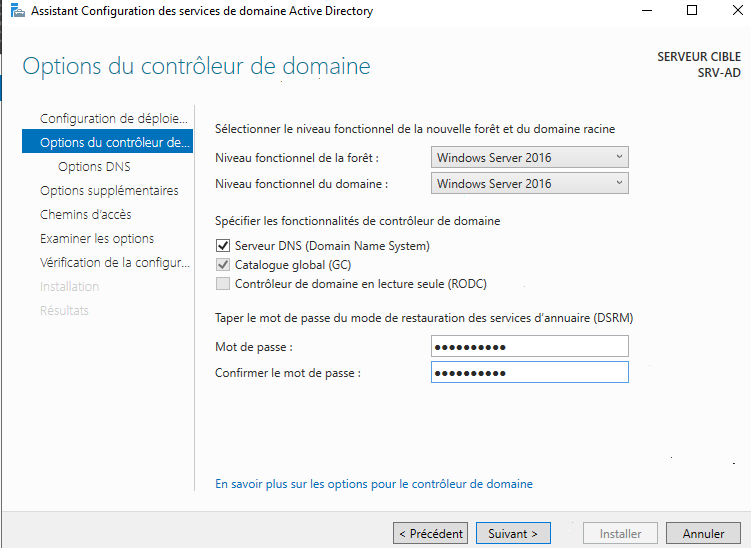Viewport: 751px width, 548px height.
Task: Open the forest functional level dropdown
Action: tap(530, 158)
